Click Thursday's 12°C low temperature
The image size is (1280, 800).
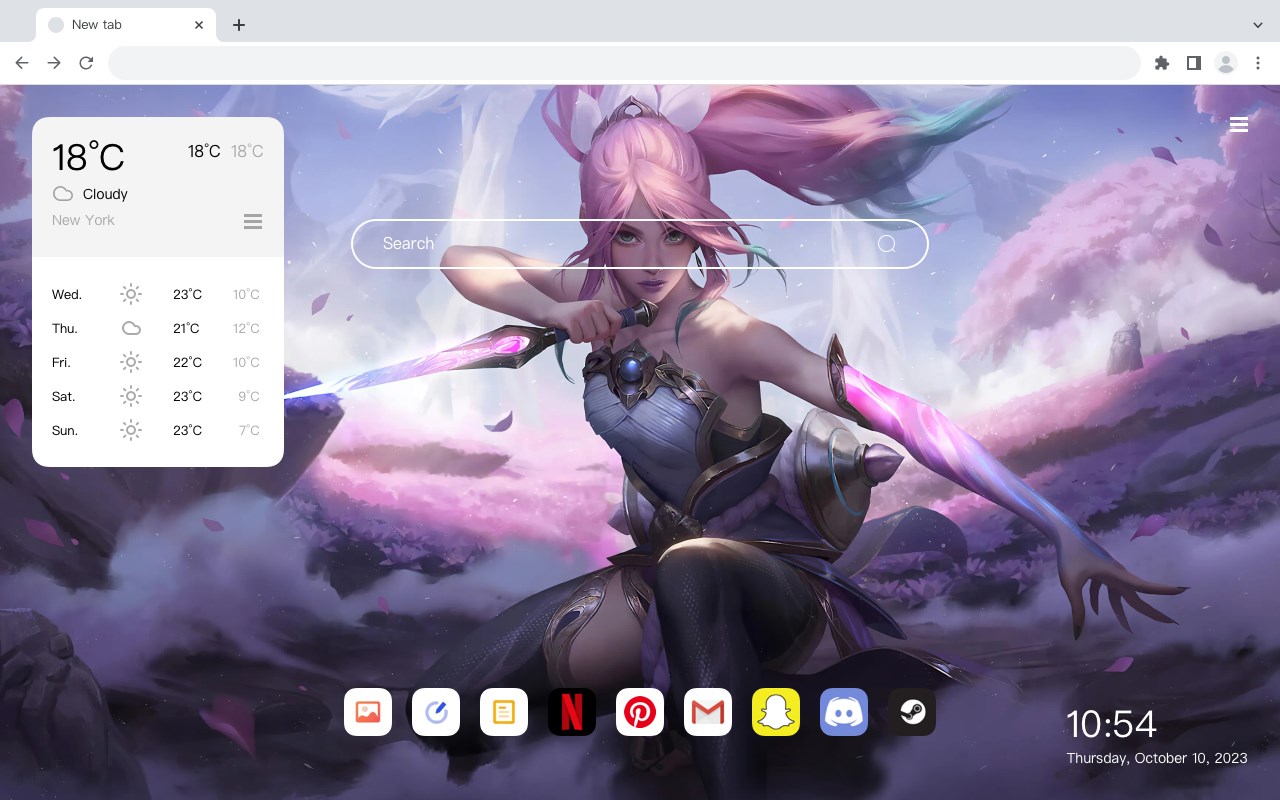[x=246, y=328]
